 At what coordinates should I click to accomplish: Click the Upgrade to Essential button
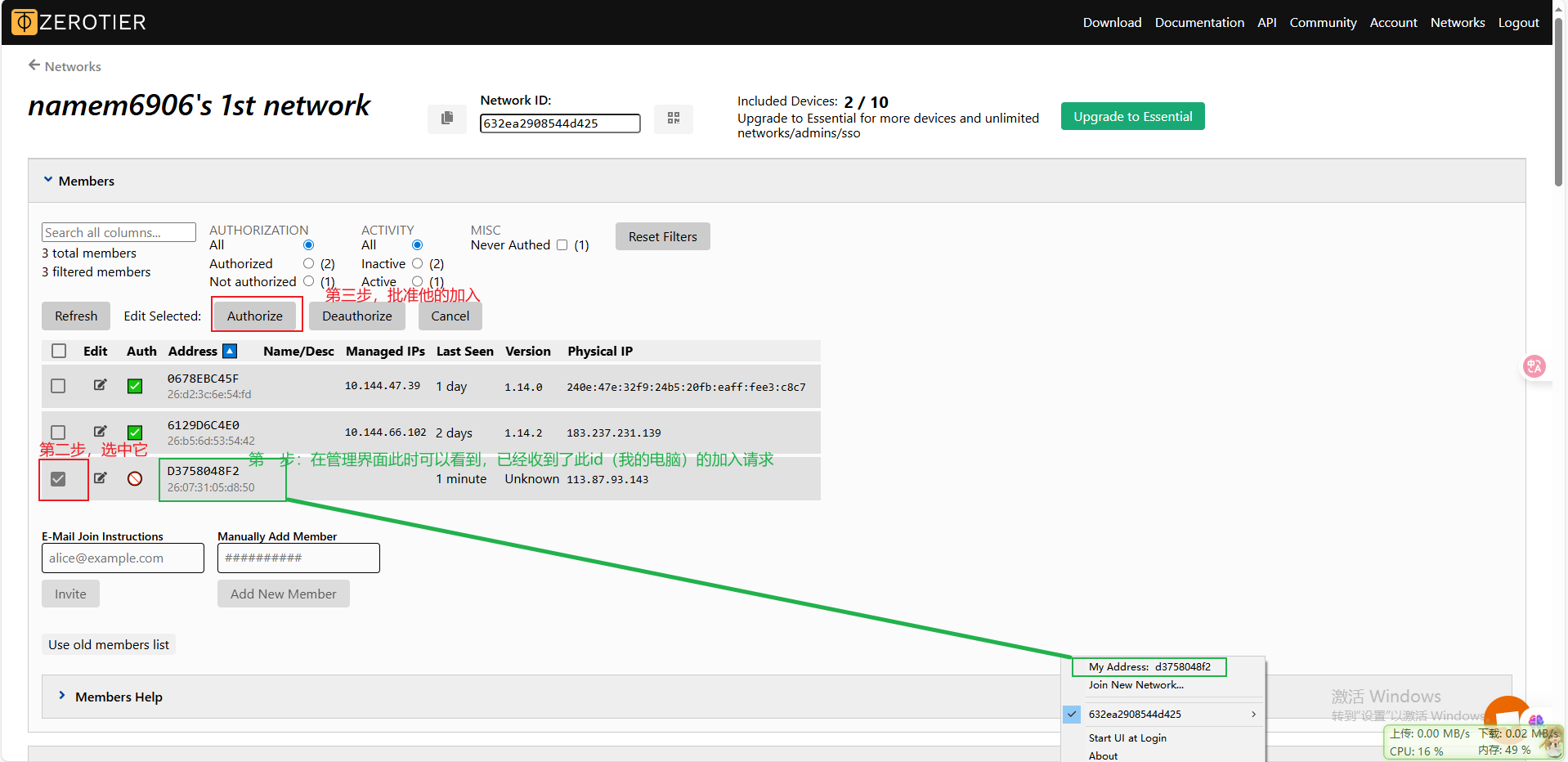[1132, 116]
